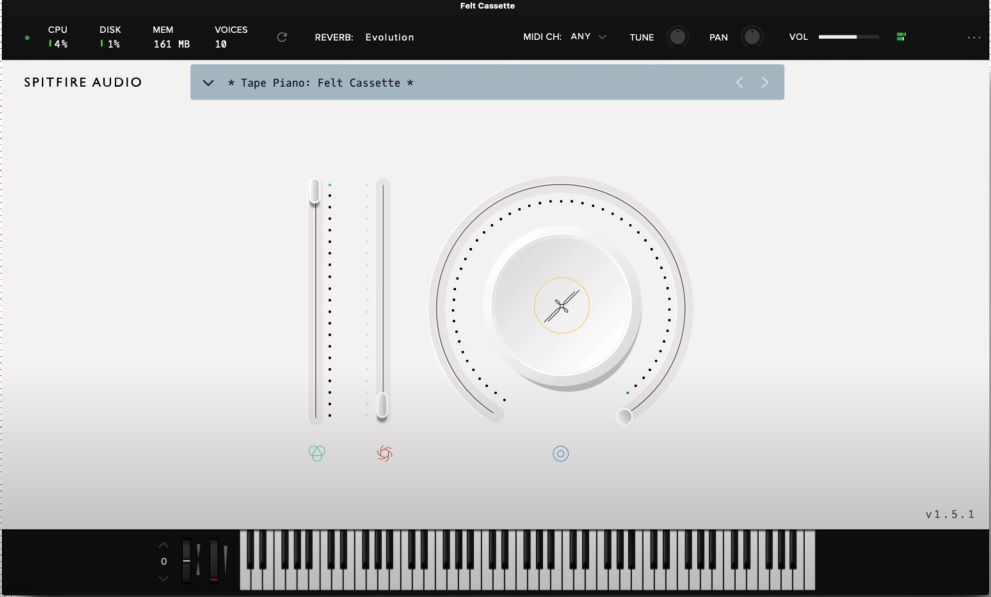Click the REVERB: label
The width and height of the screenshot is (991, 597).
(x=334, y=37)
